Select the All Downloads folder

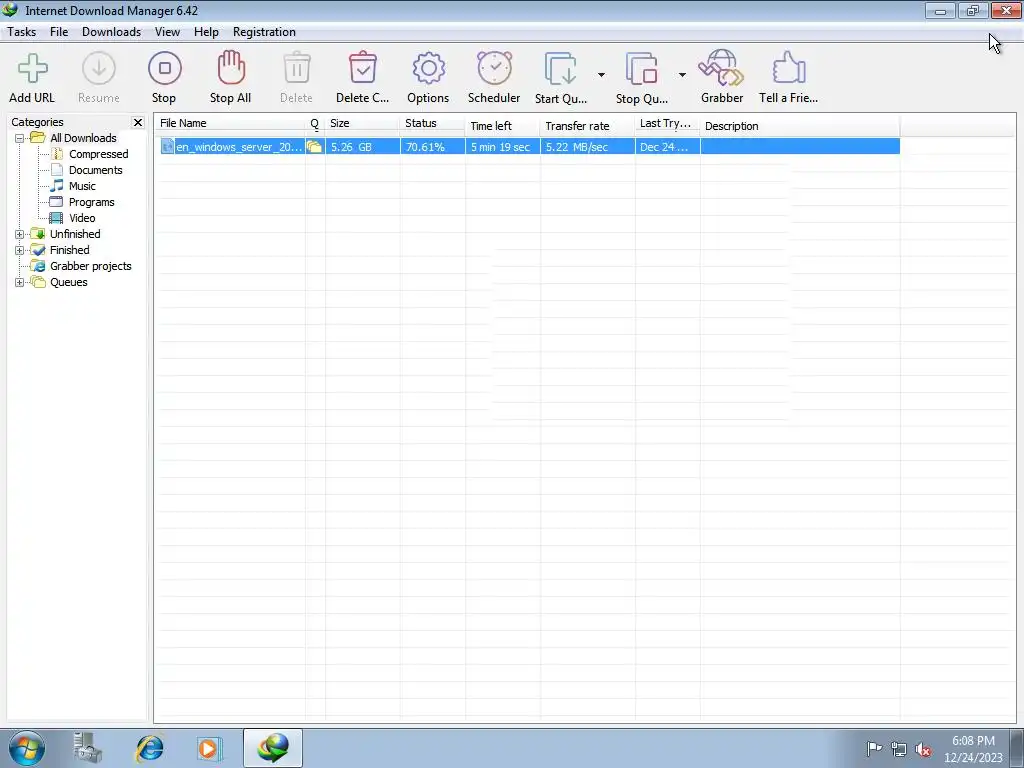83,138
